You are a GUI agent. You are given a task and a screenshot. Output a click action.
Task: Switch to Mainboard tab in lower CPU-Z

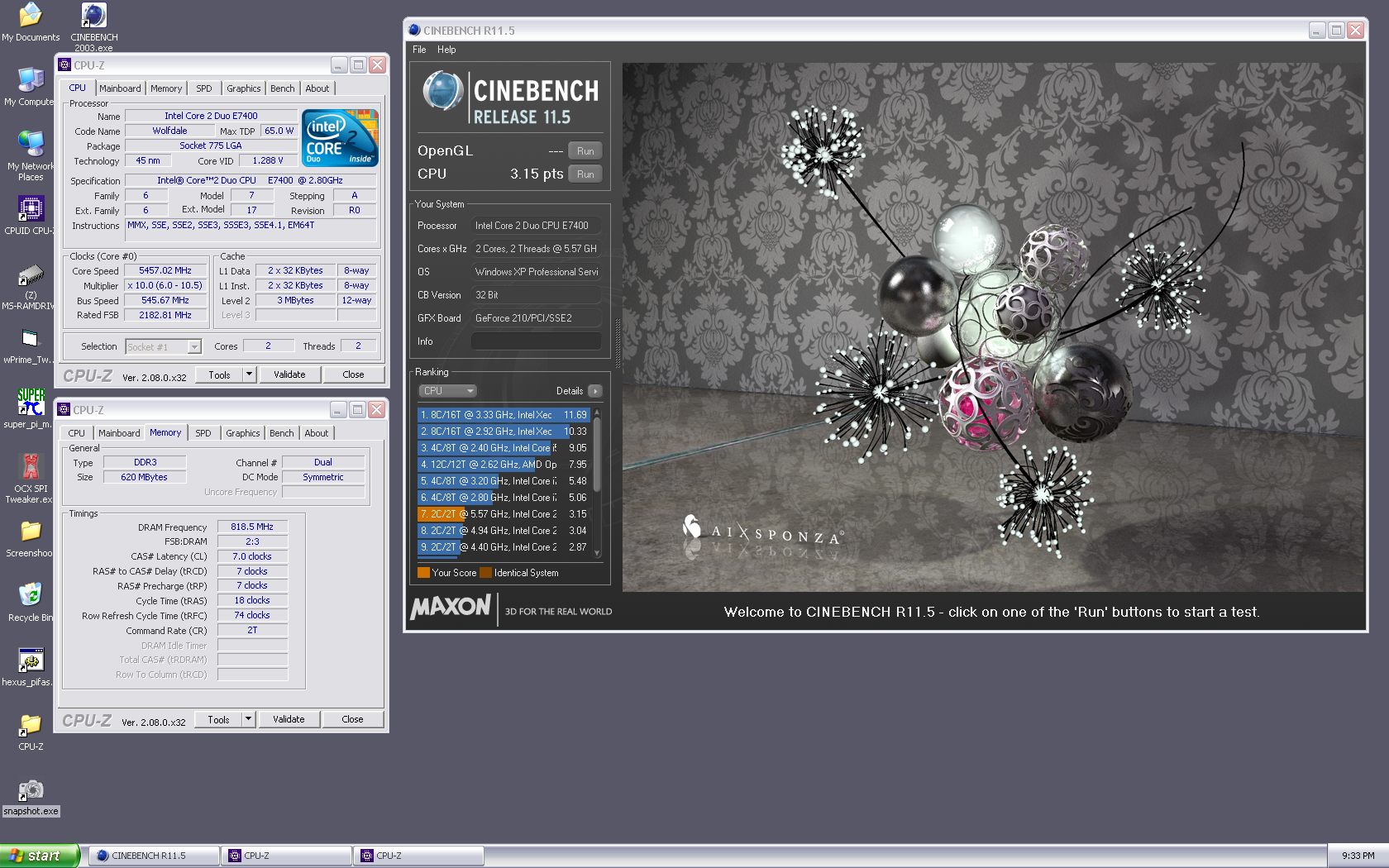coord(119,433)
